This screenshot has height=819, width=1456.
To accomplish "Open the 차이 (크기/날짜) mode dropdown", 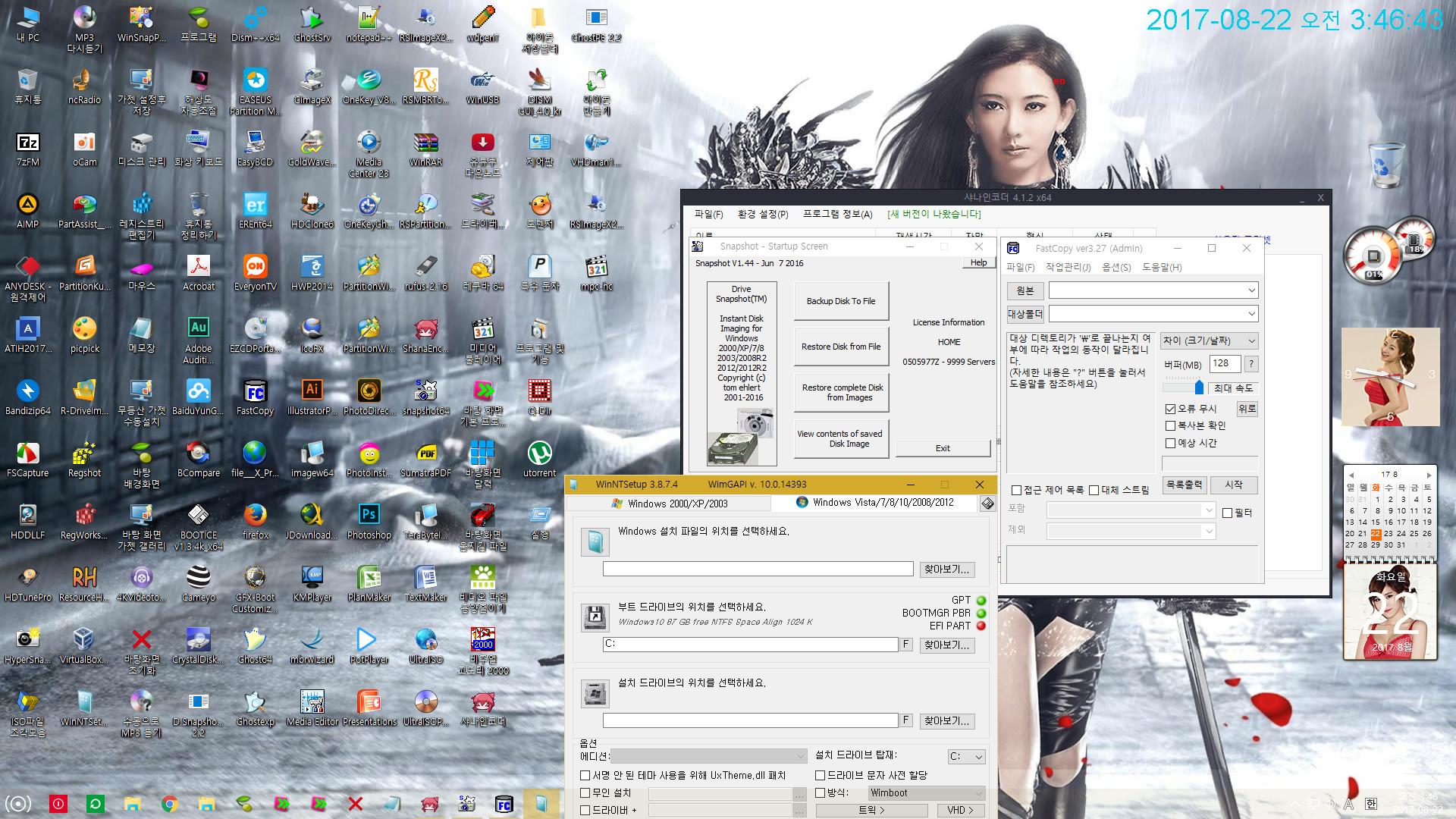I will click(1210, 341).
